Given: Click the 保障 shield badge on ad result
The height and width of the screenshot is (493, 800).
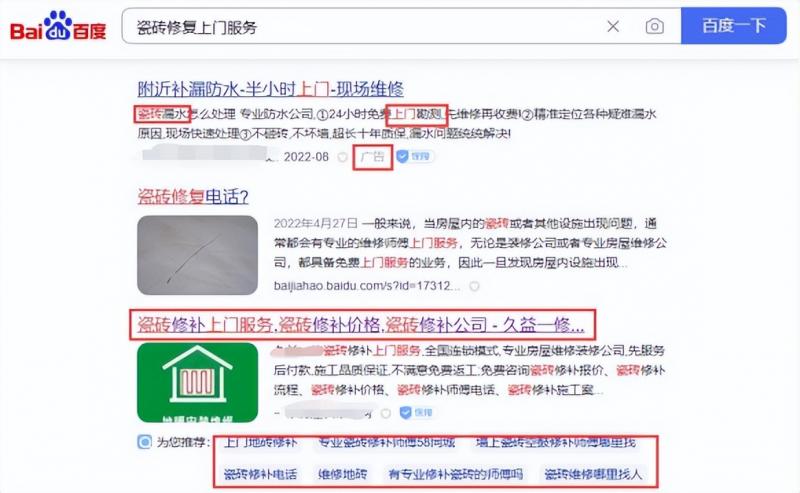Looking at the screenshot, I should (415, 157).
